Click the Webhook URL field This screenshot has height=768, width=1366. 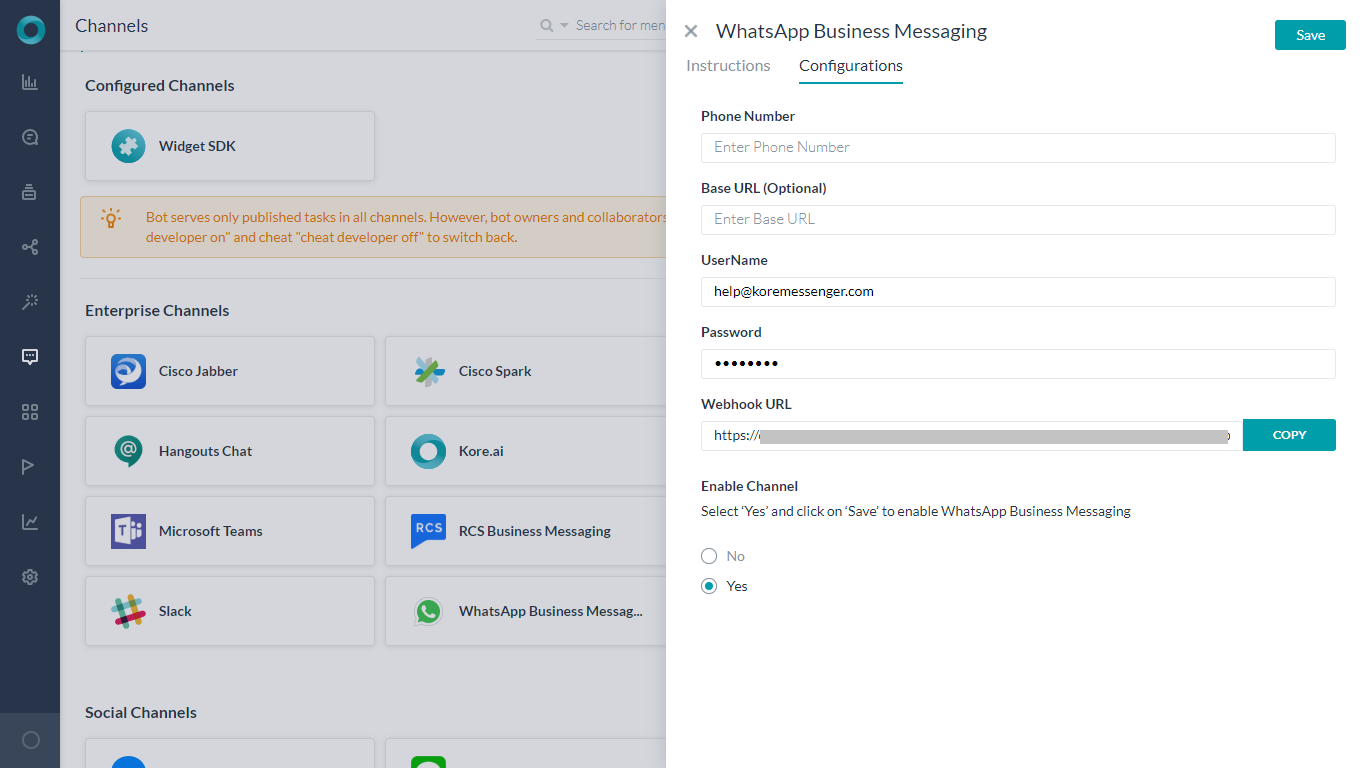pos(972,435)
